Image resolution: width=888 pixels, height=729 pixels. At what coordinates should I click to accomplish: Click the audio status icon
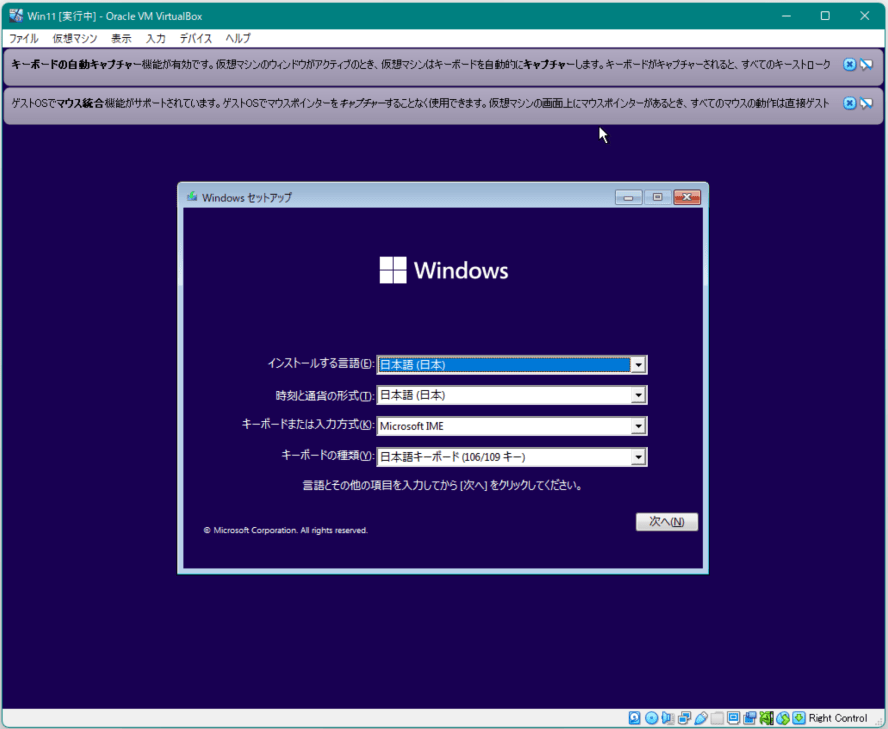tap(668, 718)
